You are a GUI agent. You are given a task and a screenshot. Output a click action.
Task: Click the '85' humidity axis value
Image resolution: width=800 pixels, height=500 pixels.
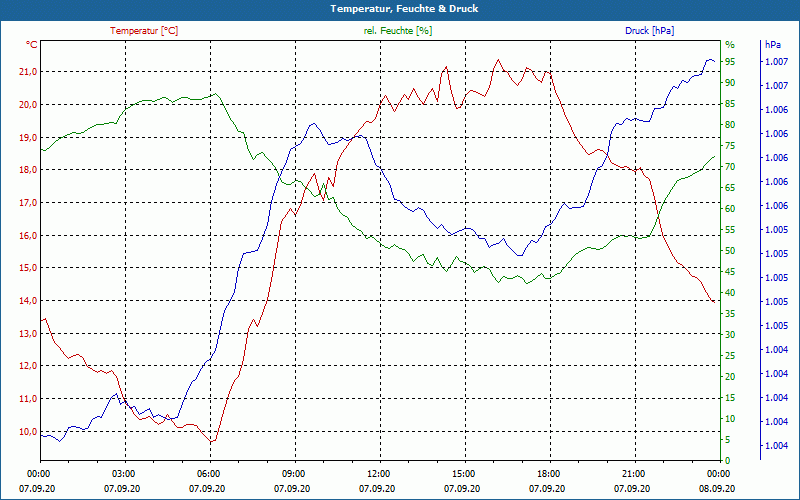(x=730, y=104)
